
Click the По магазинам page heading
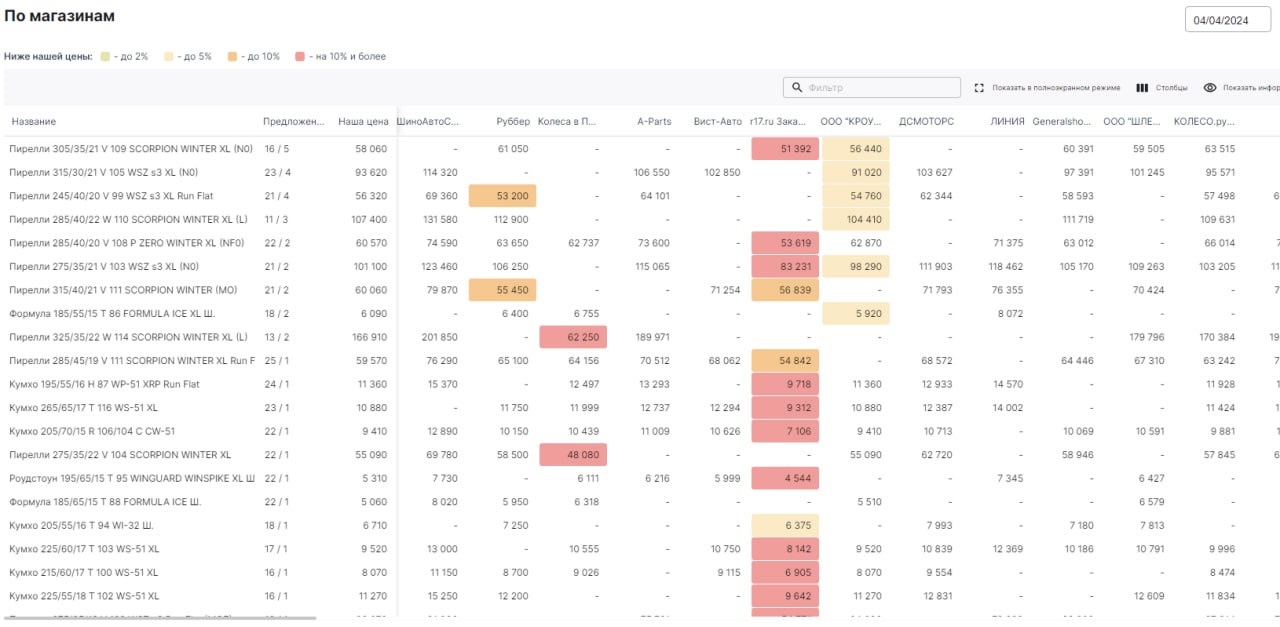pos(59,17)
